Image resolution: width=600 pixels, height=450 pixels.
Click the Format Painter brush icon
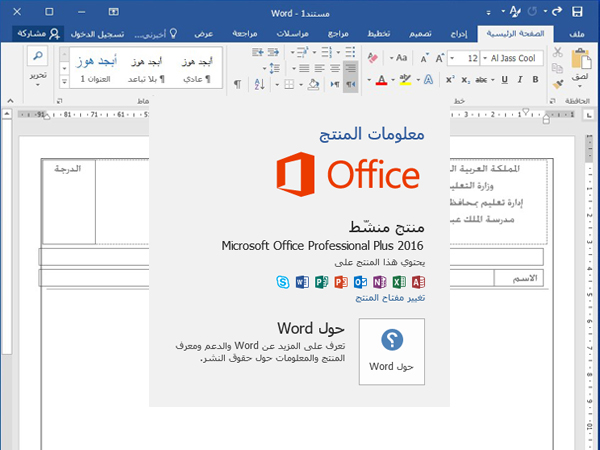click(556, 84)
